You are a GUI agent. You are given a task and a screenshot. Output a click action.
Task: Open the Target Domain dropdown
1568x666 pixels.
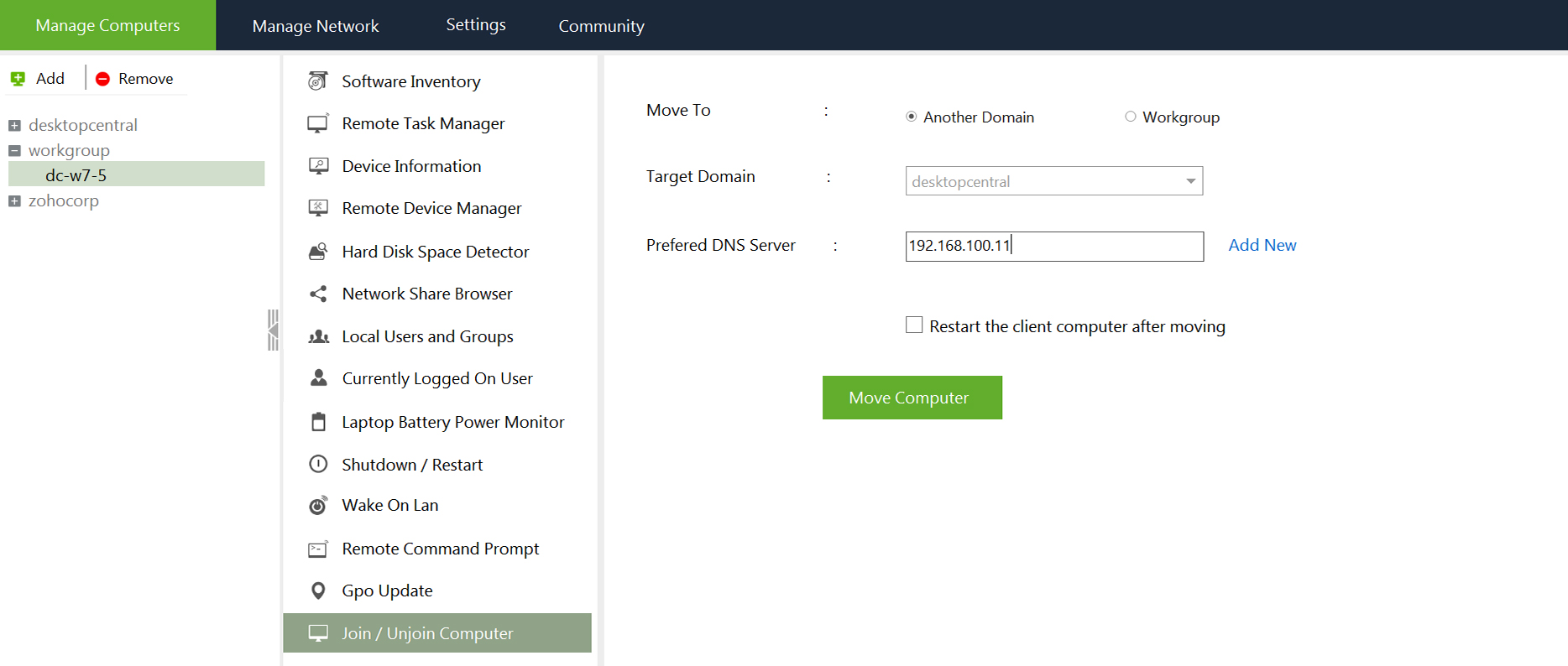pyautogui.click(x=1190, y=181)
